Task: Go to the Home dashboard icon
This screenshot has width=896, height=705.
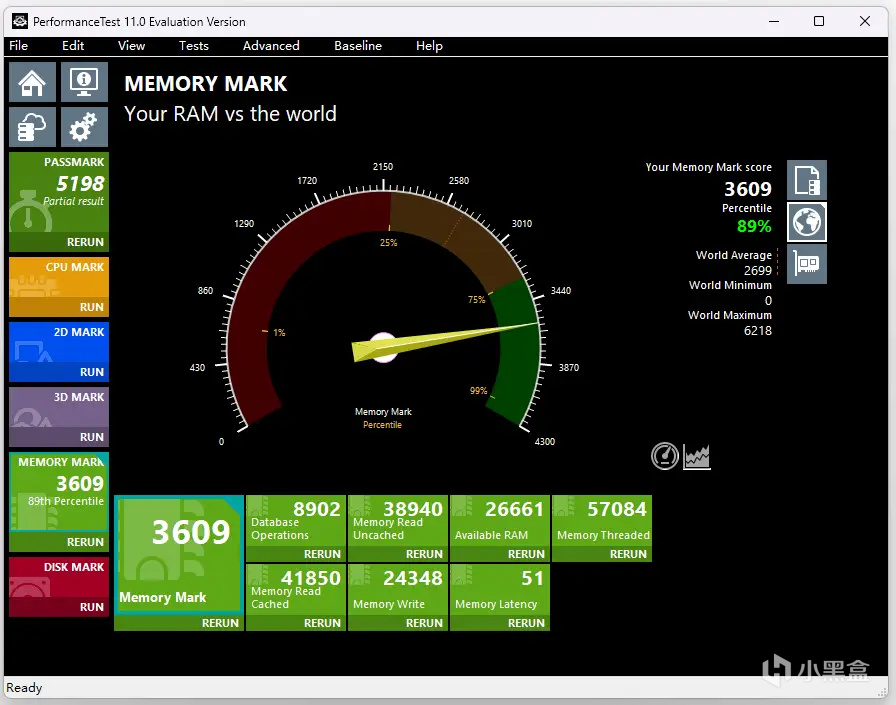Action: 33,82
